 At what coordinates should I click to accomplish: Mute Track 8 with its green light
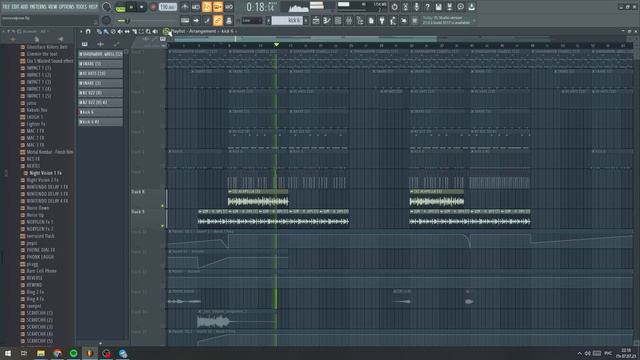(x=162, y=206)
